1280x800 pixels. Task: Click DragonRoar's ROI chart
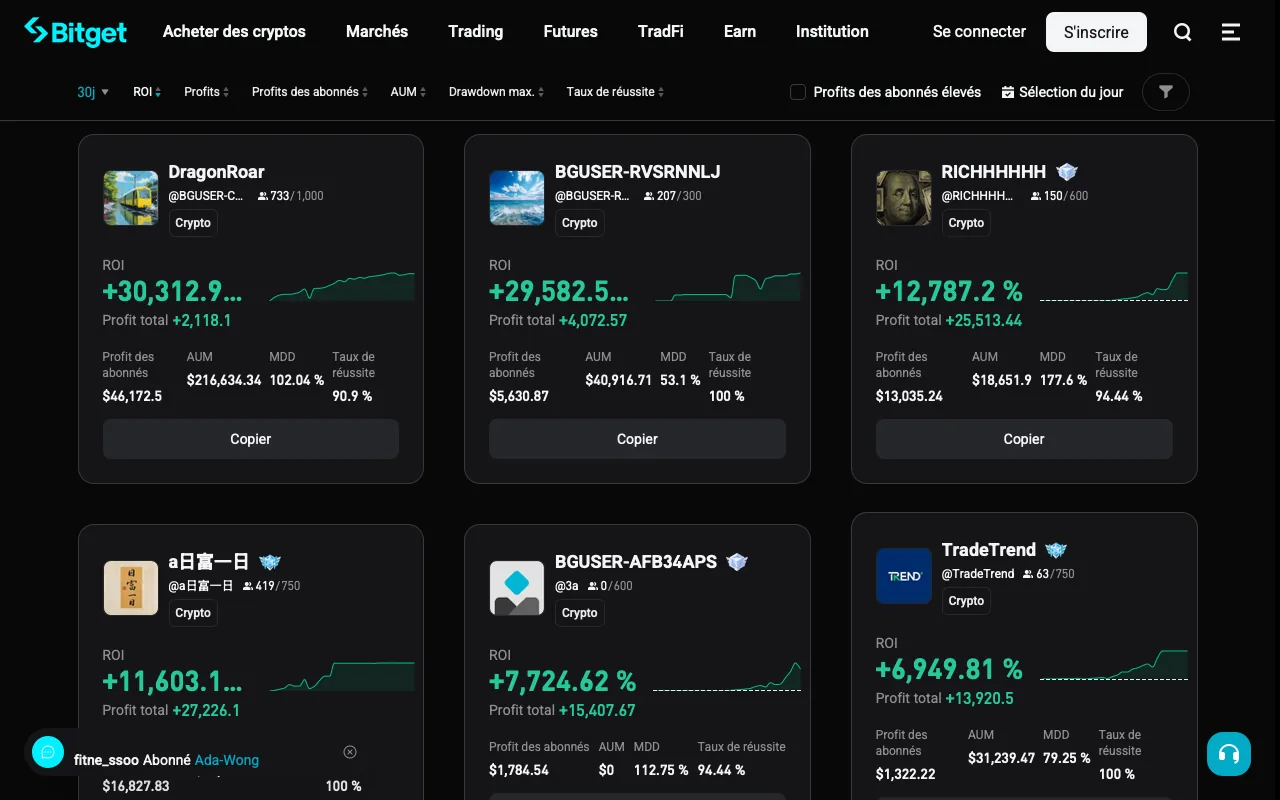(x=342, y=286)
